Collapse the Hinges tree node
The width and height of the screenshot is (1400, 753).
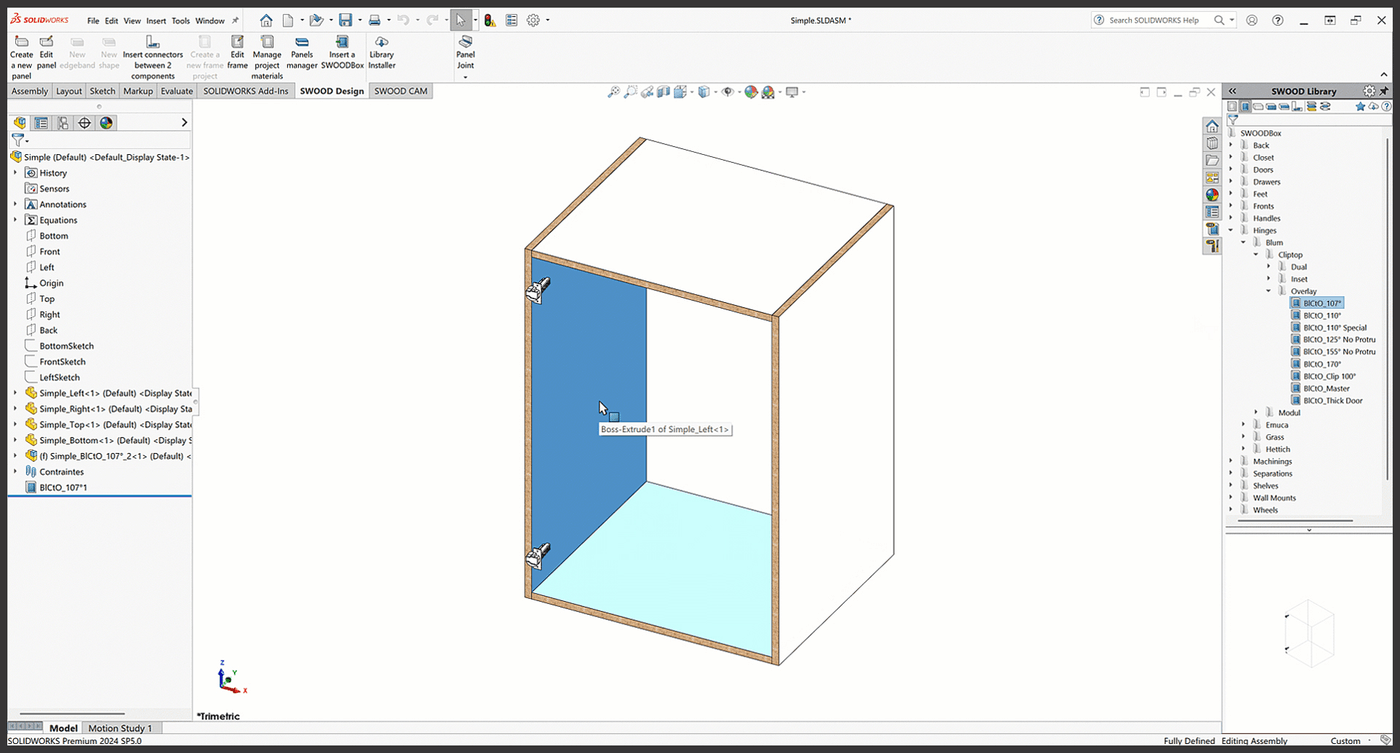1229,229
